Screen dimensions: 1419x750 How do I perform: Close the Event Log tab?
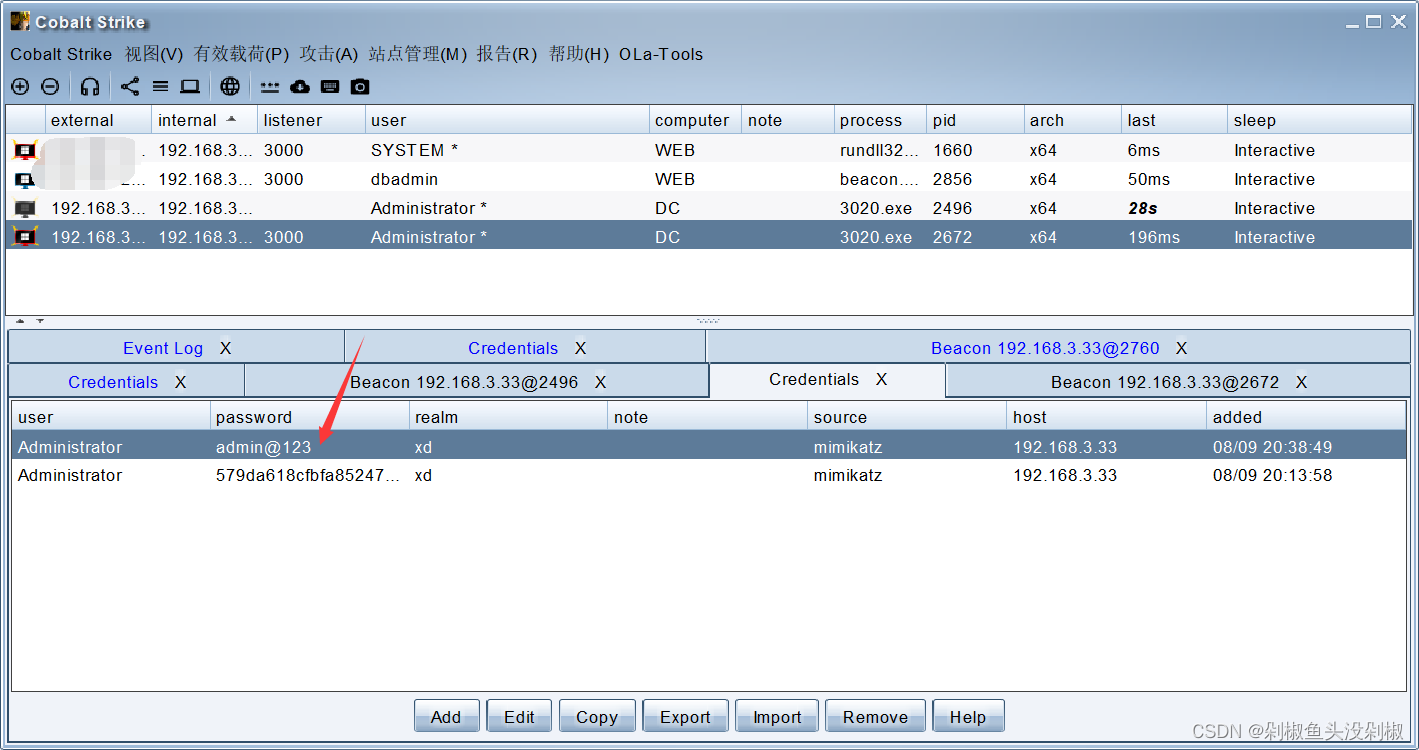coord(225,348)
